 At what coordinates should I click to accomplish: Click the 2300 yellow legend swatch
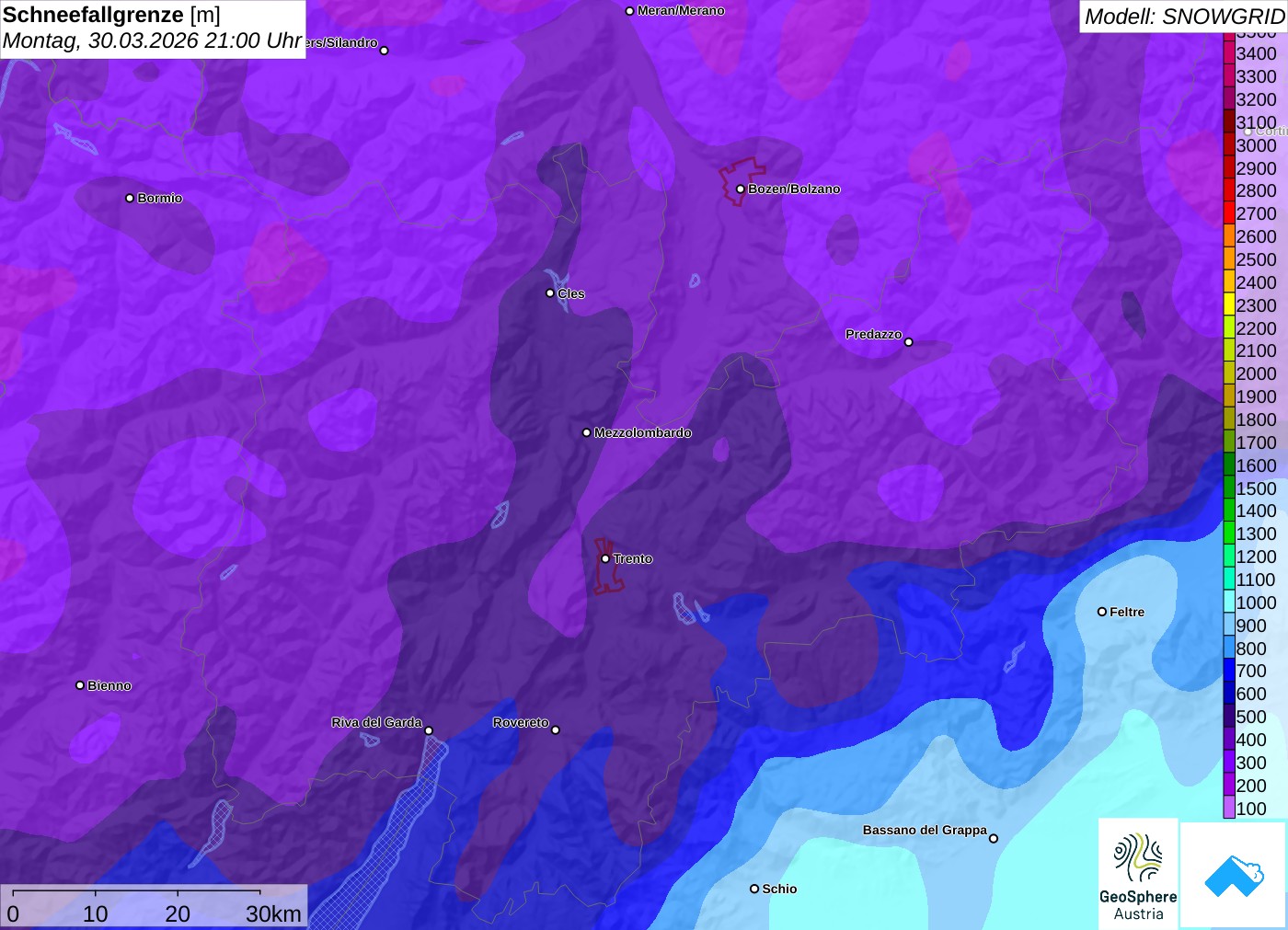[x=1229, y=305]
